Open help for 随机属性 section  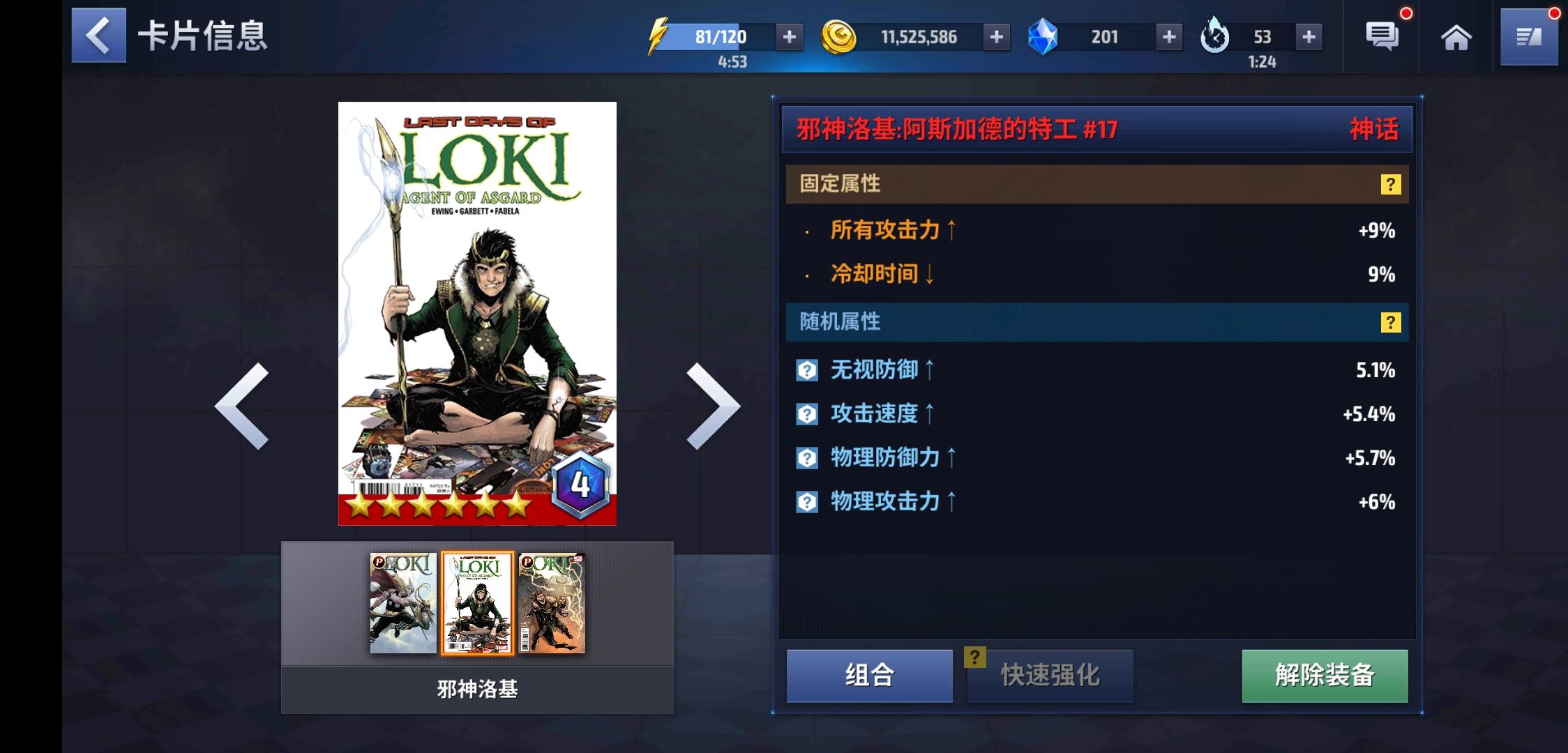click(1390, 322)
